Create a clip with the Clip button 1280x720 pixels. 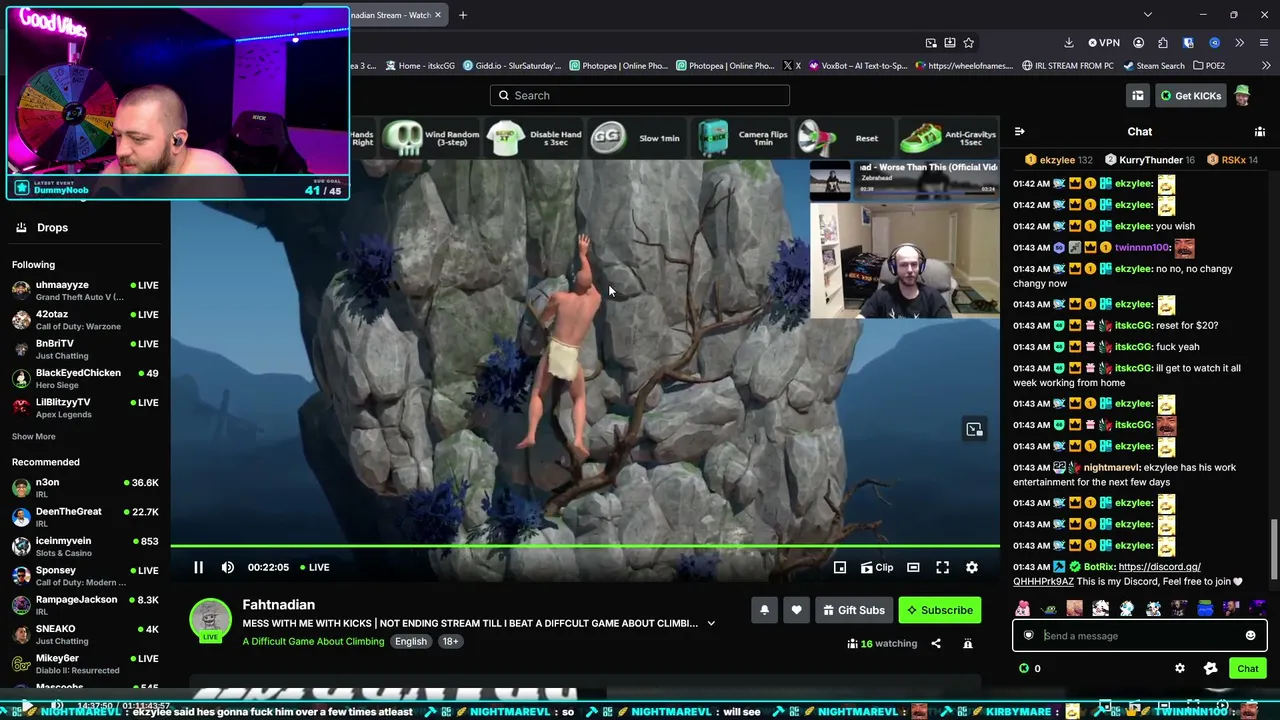(x=877, y=567)
